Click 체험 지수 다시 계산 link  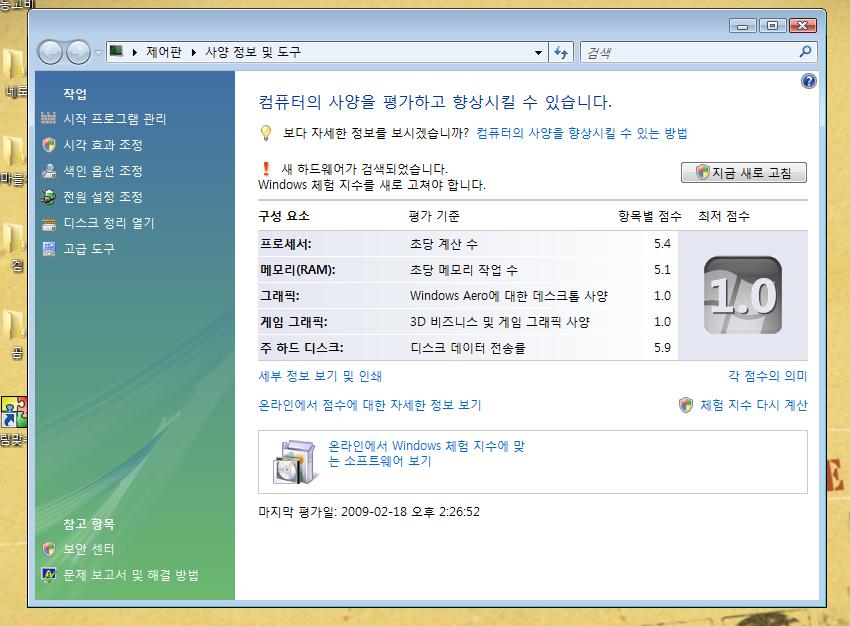click(x=754, y=405)
